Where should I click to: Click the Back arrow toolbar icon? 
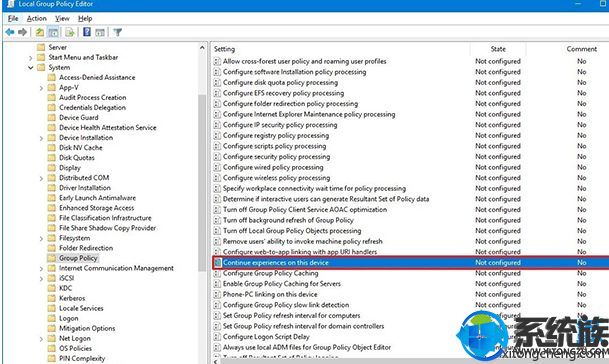[10, 32]
